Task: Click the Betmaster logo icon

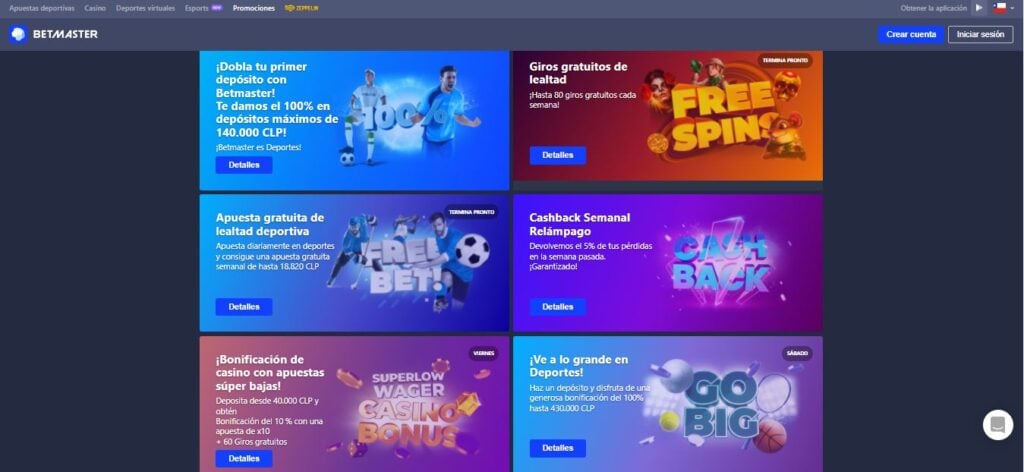Action: (x=18, y=35)
